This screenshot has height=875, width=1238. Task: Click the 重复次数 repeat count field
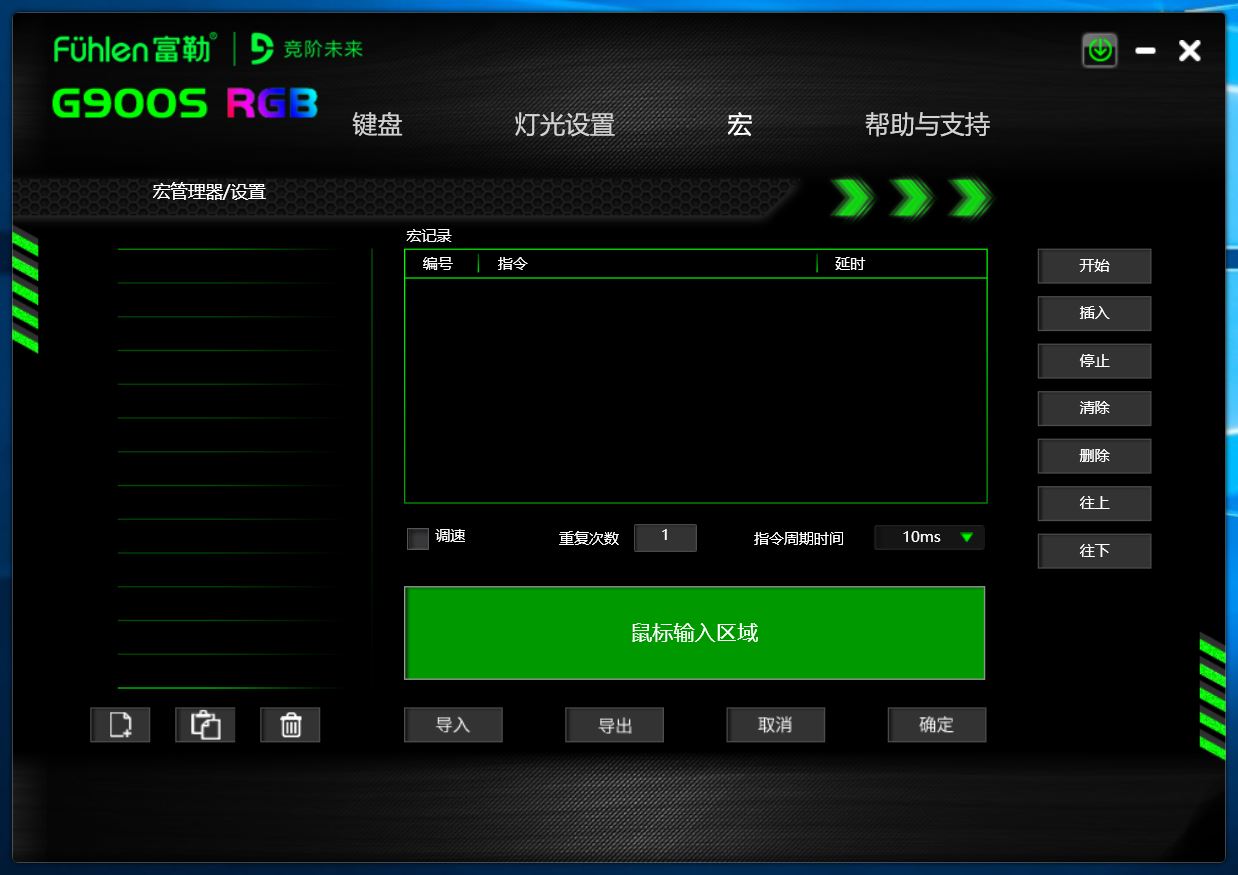(x=665, y=537)
